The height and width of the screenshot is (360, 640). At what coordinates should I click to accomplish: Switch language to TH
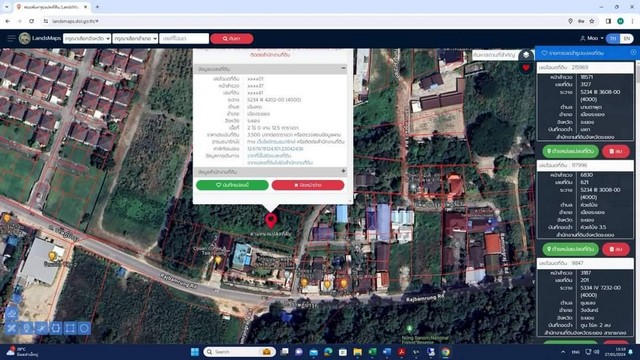(x=613, y=38)
